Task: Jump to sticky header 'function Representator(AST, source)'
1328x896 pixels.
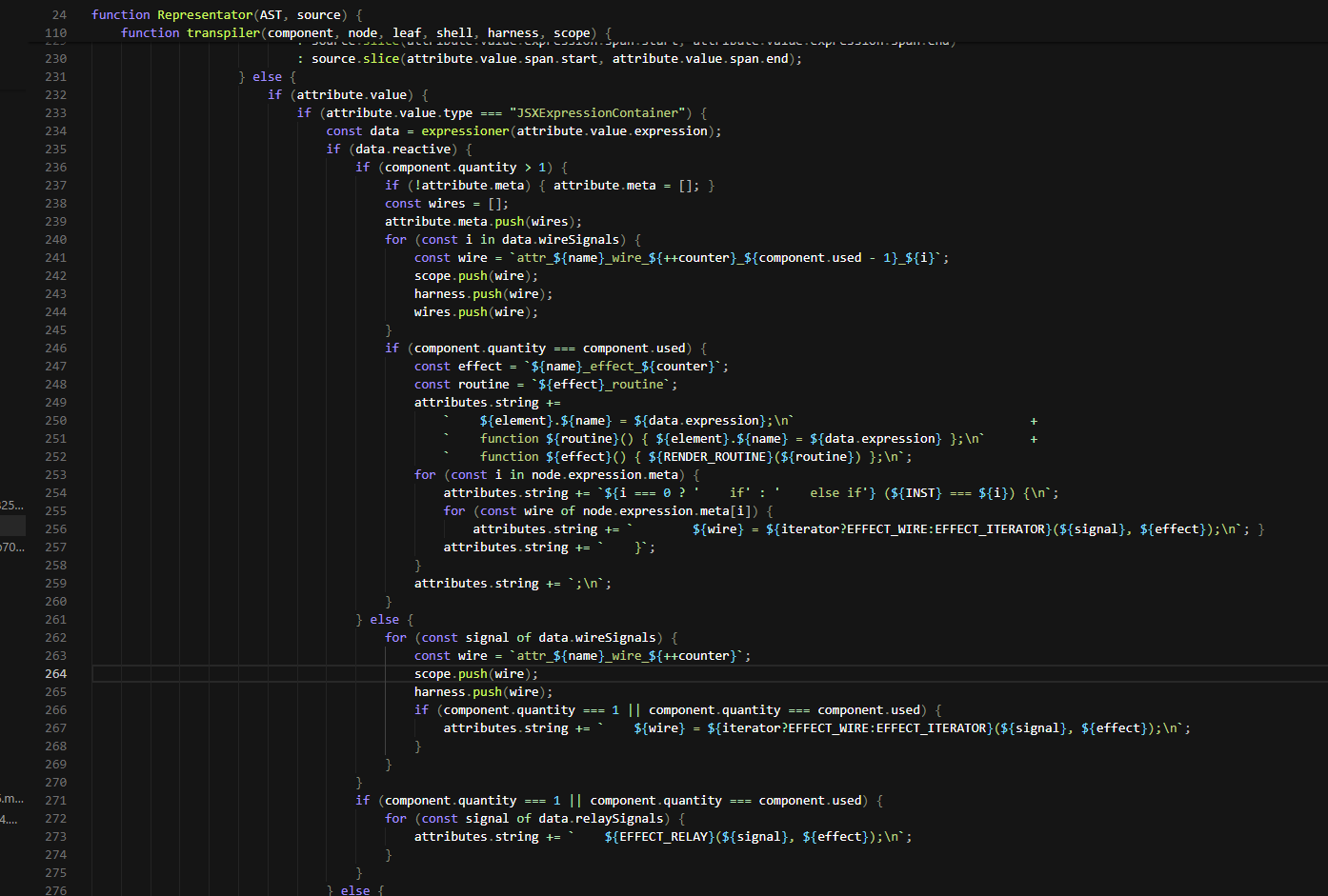Action: point(227,14)
